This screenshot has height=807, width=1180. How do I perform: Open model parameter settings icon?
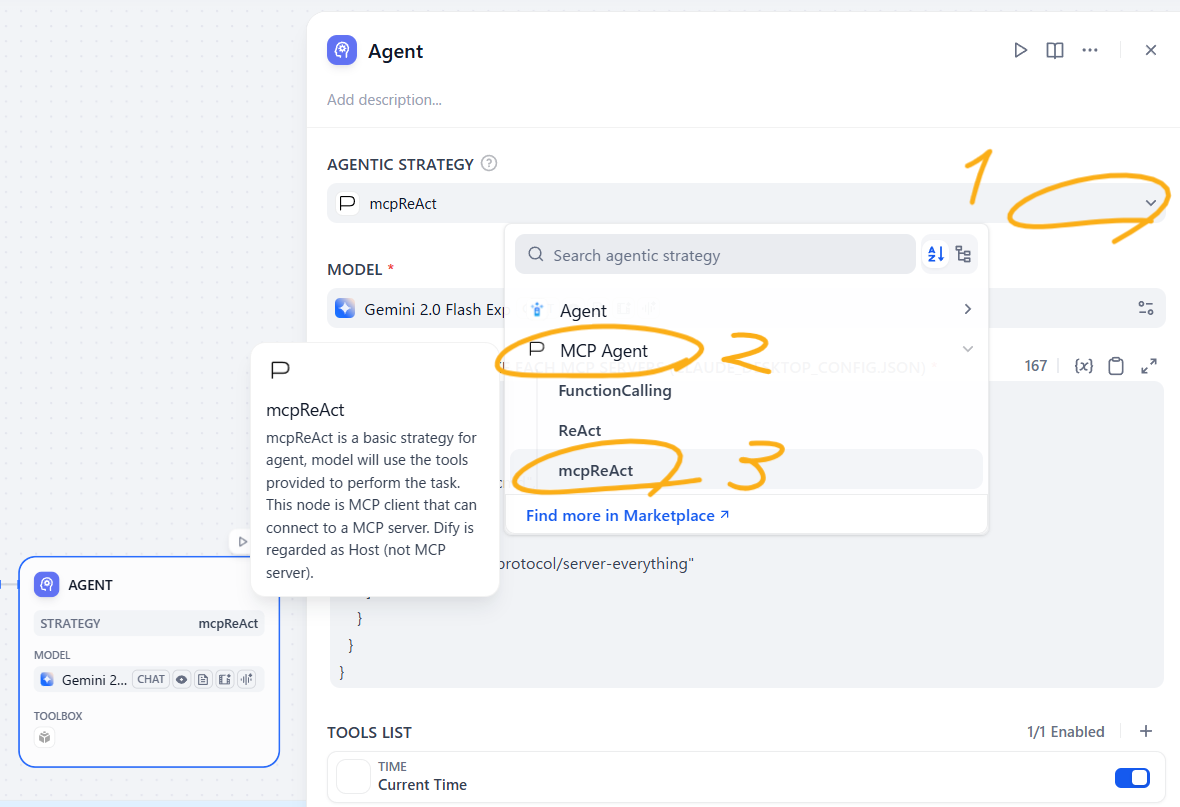click(x=1145, y=308)
